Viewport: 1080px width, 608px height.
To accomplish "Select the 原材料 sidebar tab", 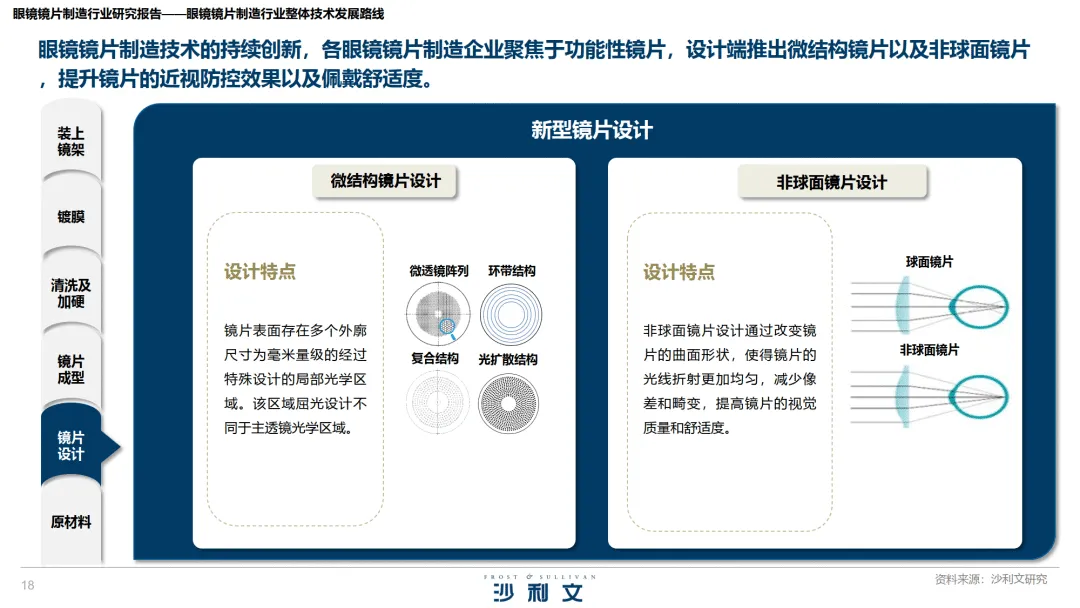I will (71, 522).
